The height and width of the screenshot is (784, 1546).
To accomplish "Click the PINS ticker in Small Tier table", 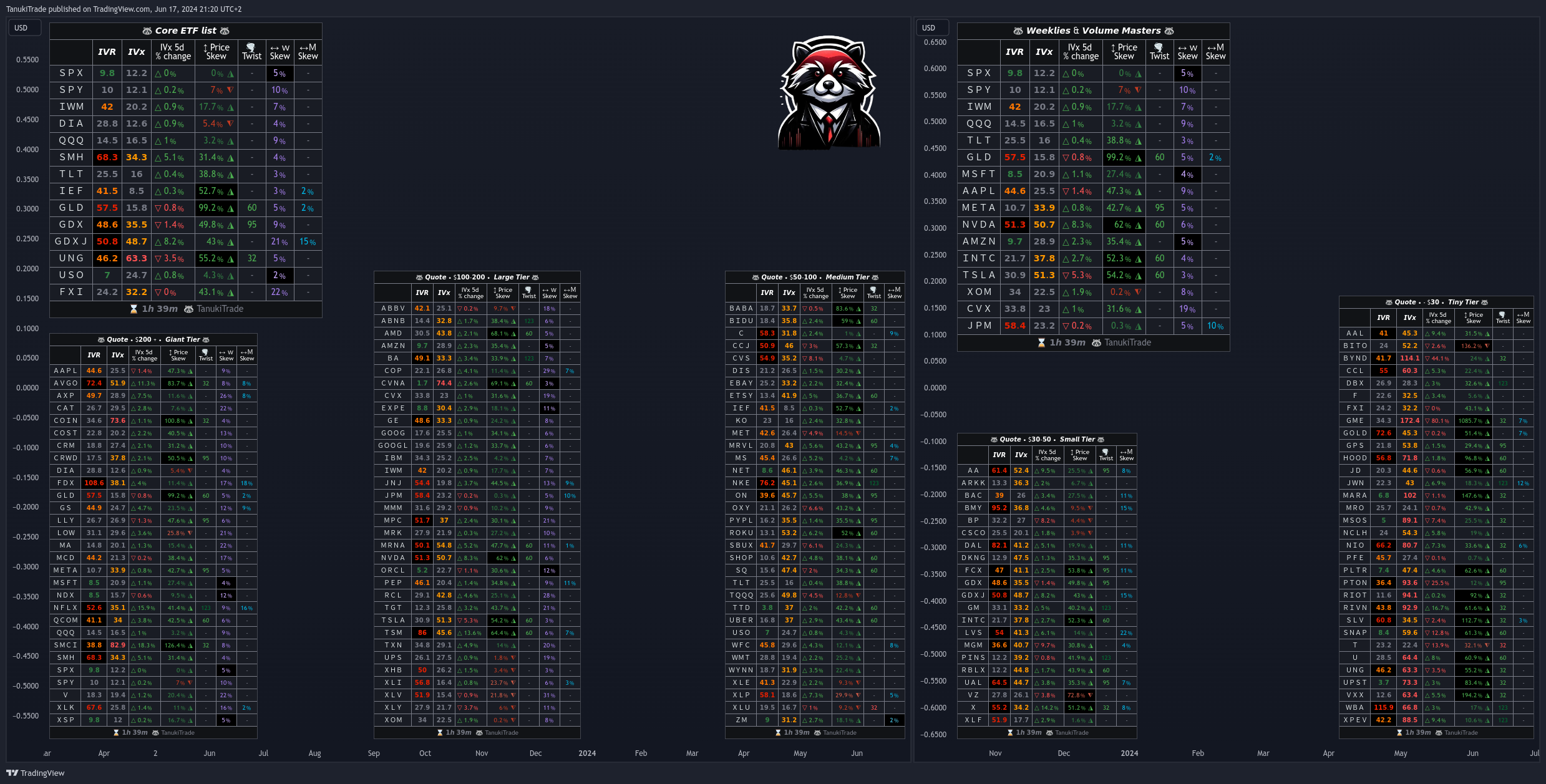I will pos(973,657).
